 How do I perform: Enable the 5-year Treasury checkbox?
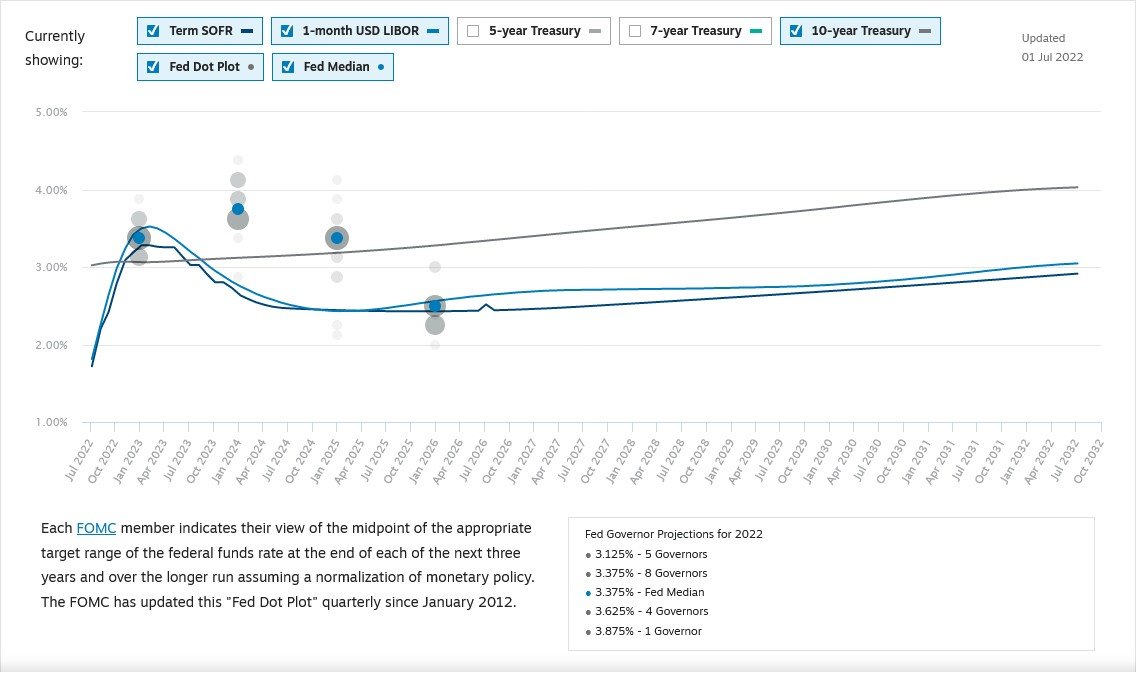pyautogui.click(x=473, y=31)
